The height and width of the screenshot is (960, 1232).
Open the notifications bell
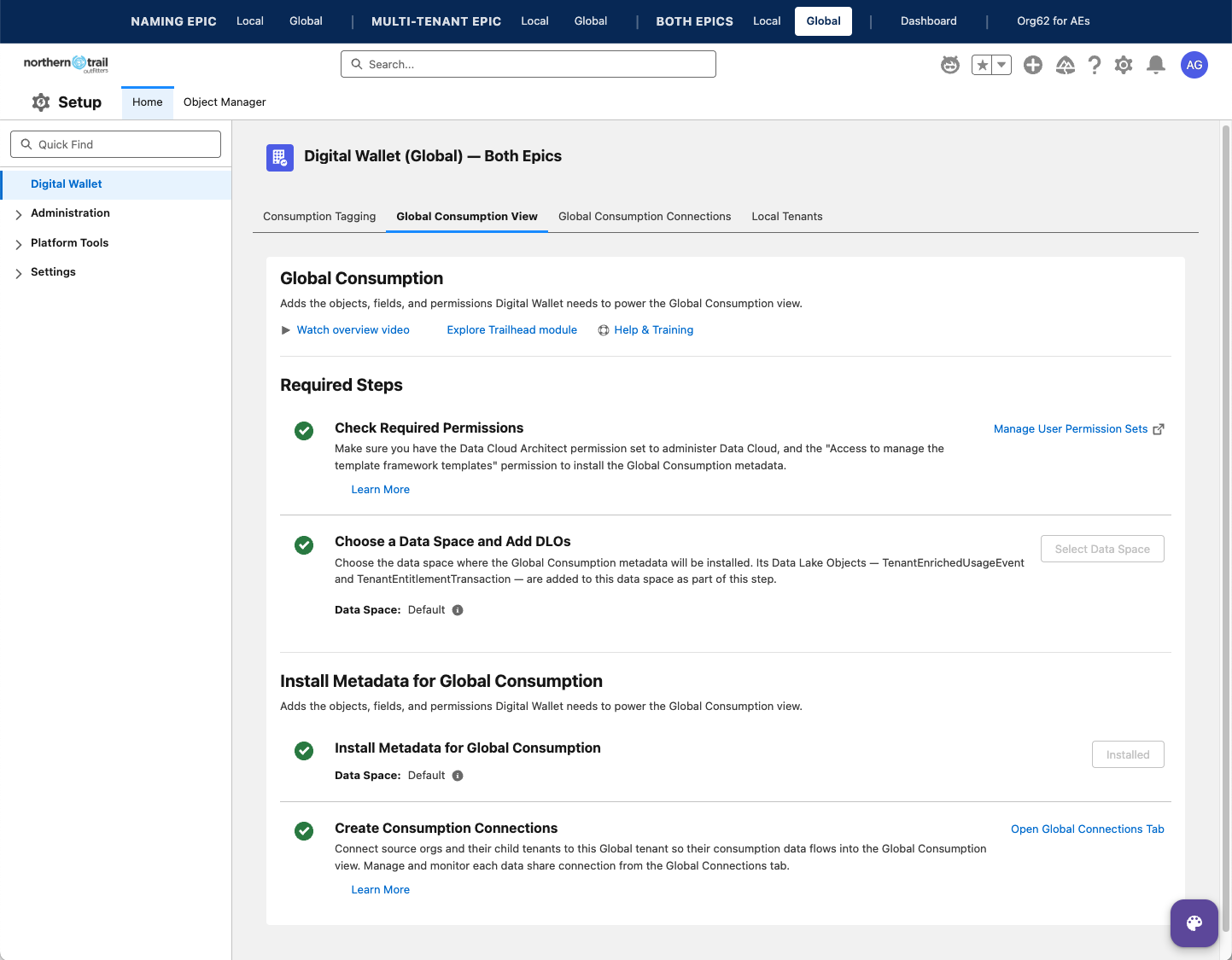[x=1156, y=65]
